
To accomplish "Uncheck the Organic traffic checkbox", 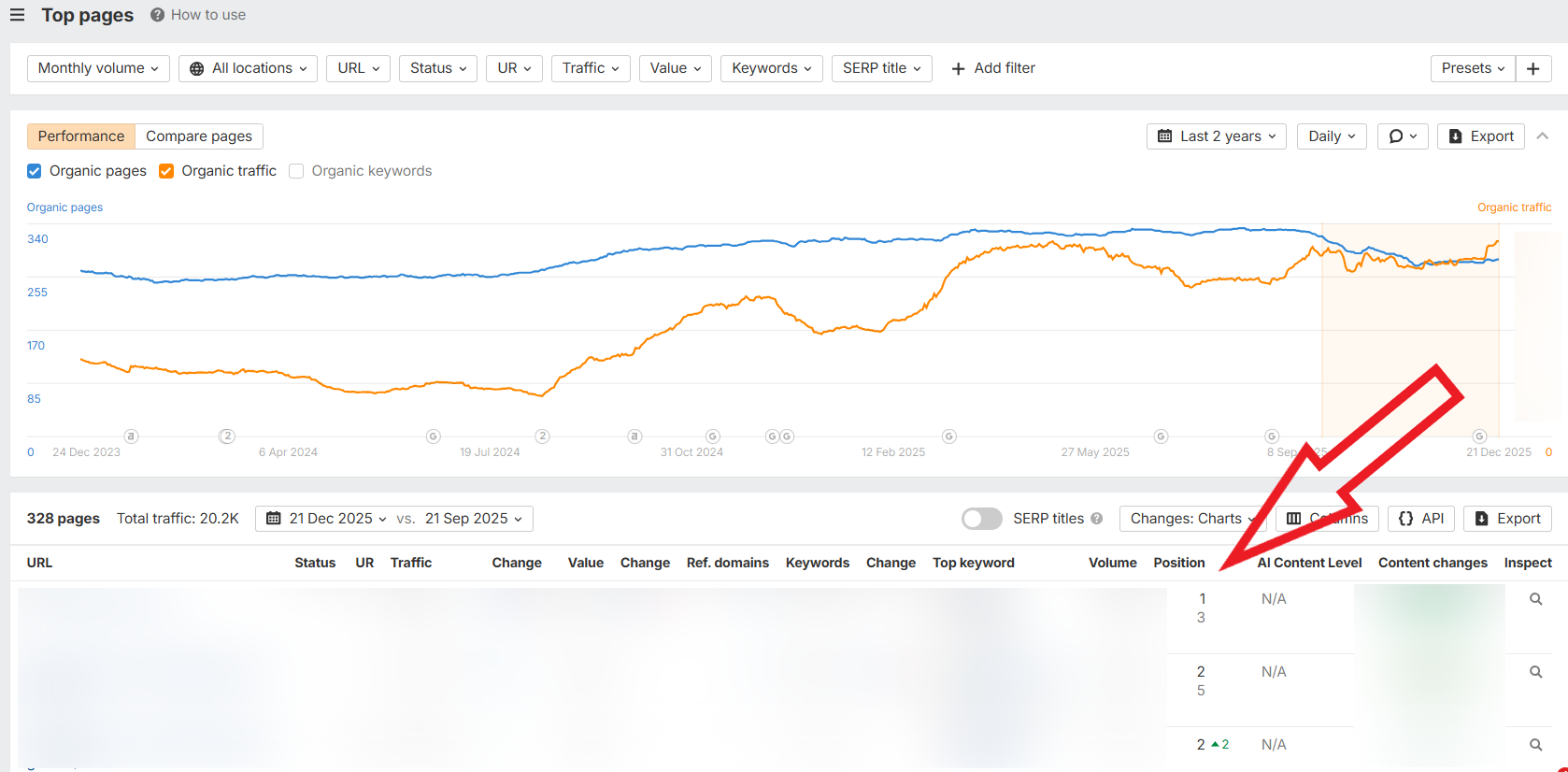I will 166,171.
